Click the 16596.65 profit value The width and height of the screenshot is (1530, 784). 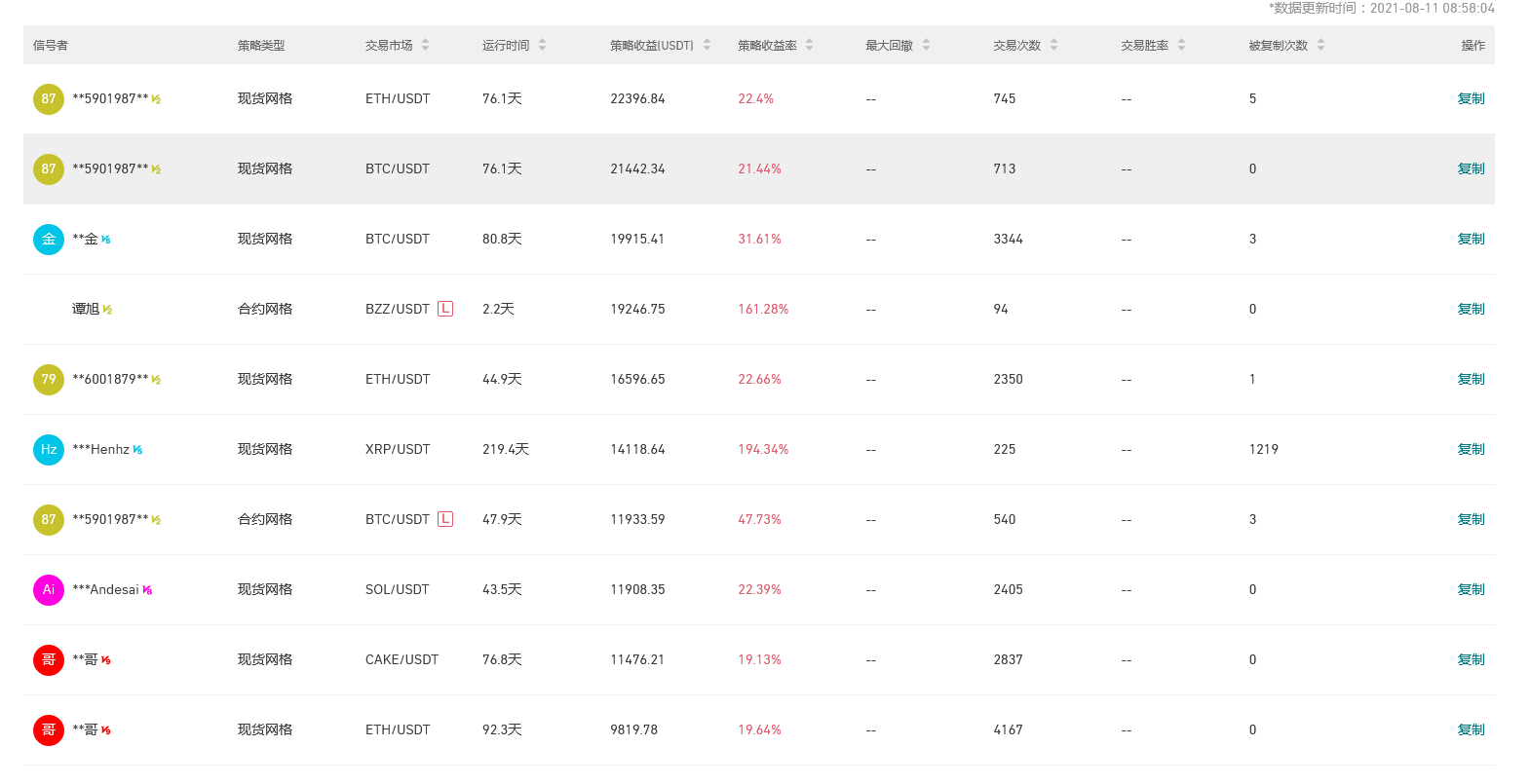(x=638, y=380)
